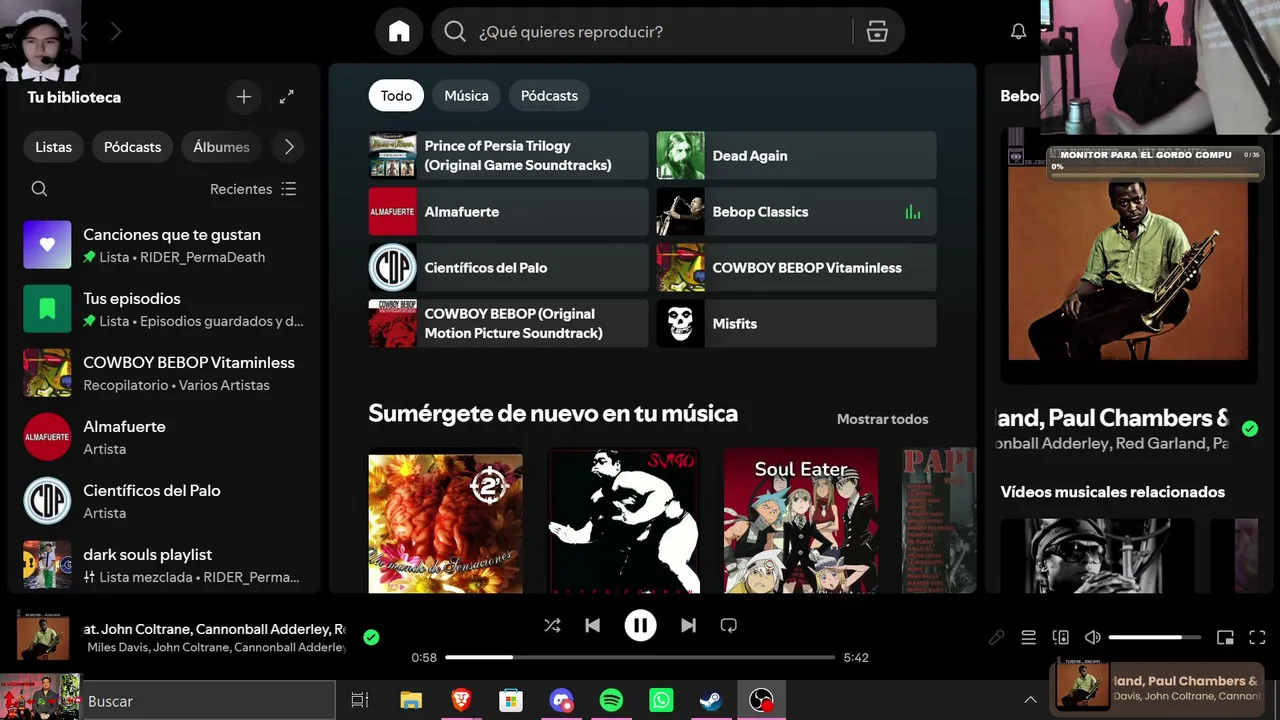Open Prince of Persia Trilogy tile
Image resolution: width=1280 pixels, height=720 pixels.
(x=508, y=156)
